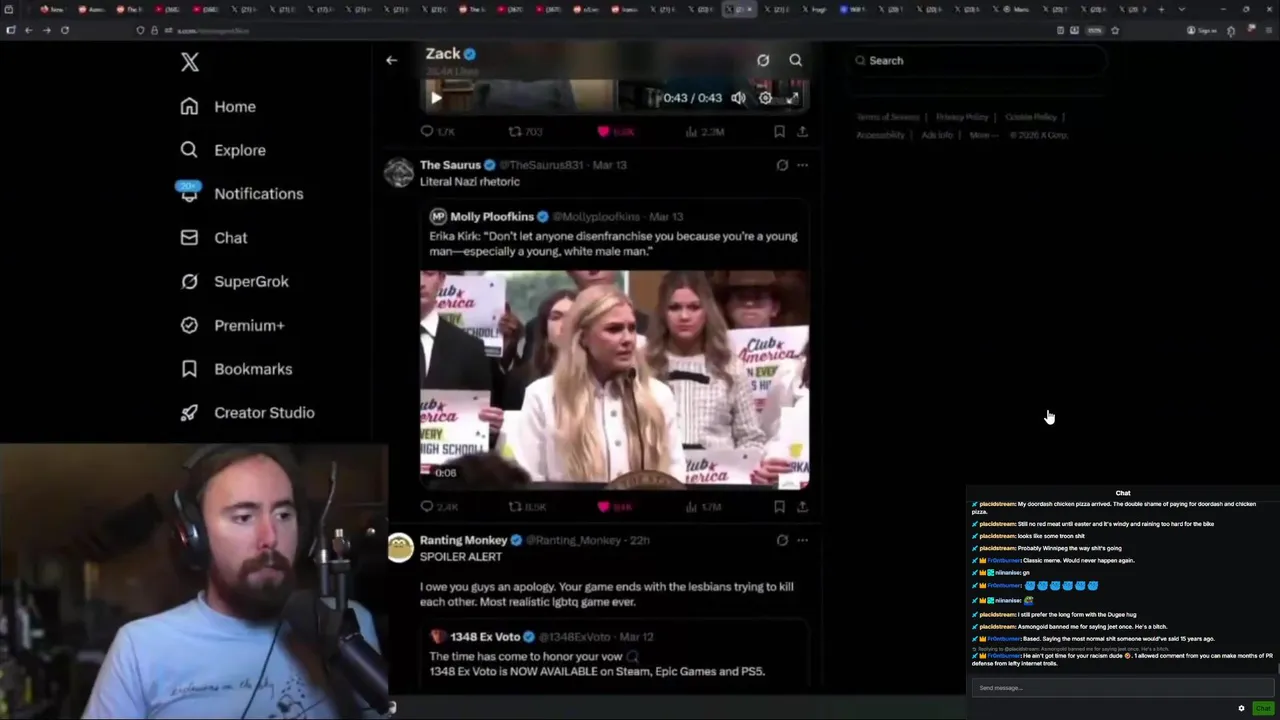Open the Explore page

click(x=222, y=150)
